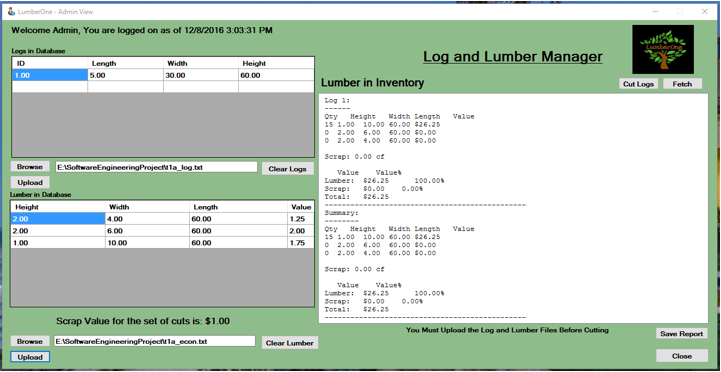Click the Scrap Value for the set of cuts text
The image size is (721, 372).
[x=143, y=321]
